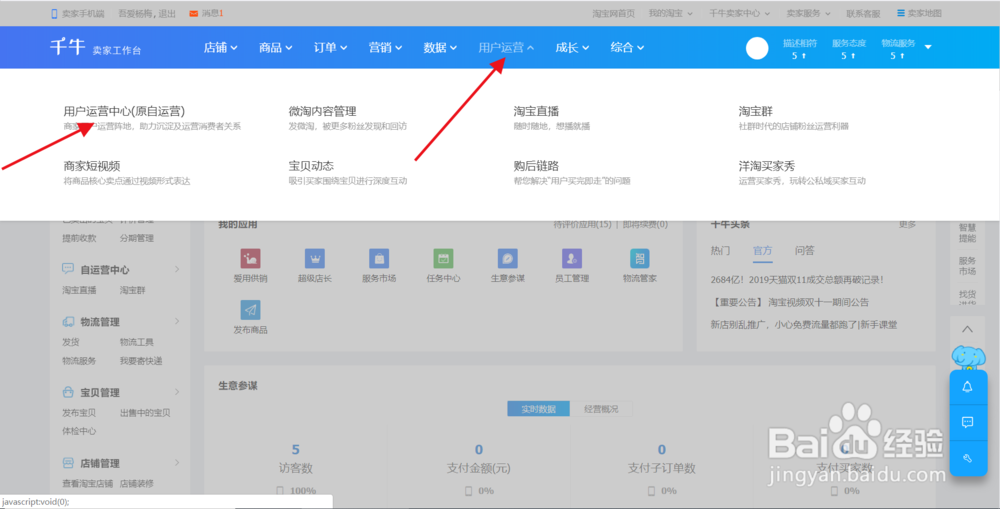Click the 消息 envelope icon
Viewport: 1000px width, 509px height.
pos(193,13)
